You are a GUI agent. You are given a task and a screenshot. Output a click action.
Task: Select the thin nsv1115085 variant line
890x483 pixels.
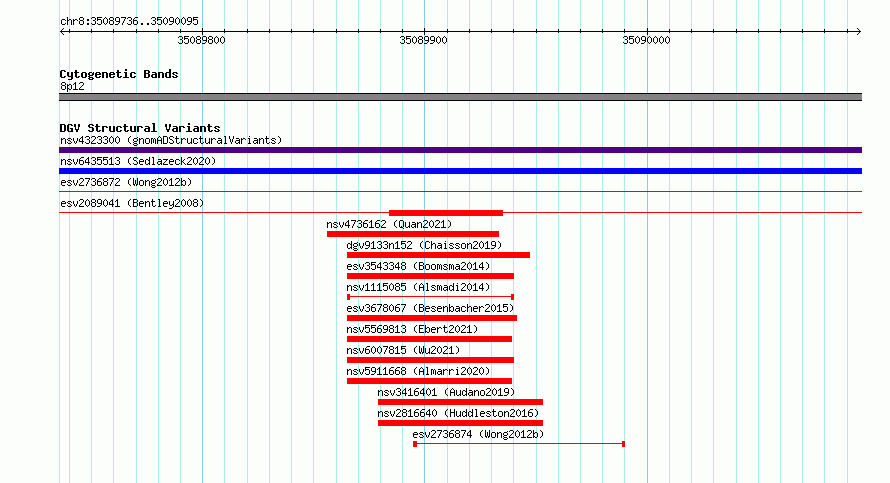click(x=430, y=297)
